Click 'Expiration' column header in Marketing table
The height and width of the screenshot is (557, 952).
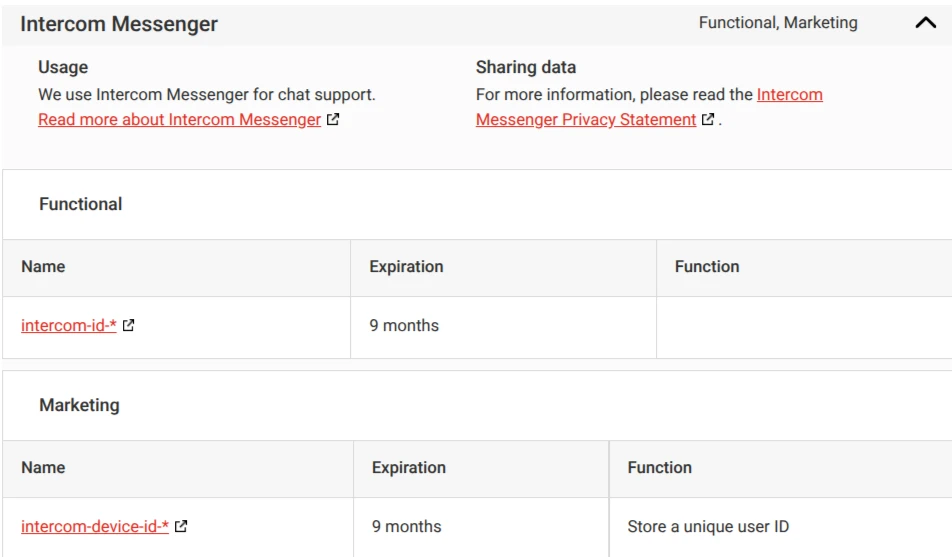409,468
